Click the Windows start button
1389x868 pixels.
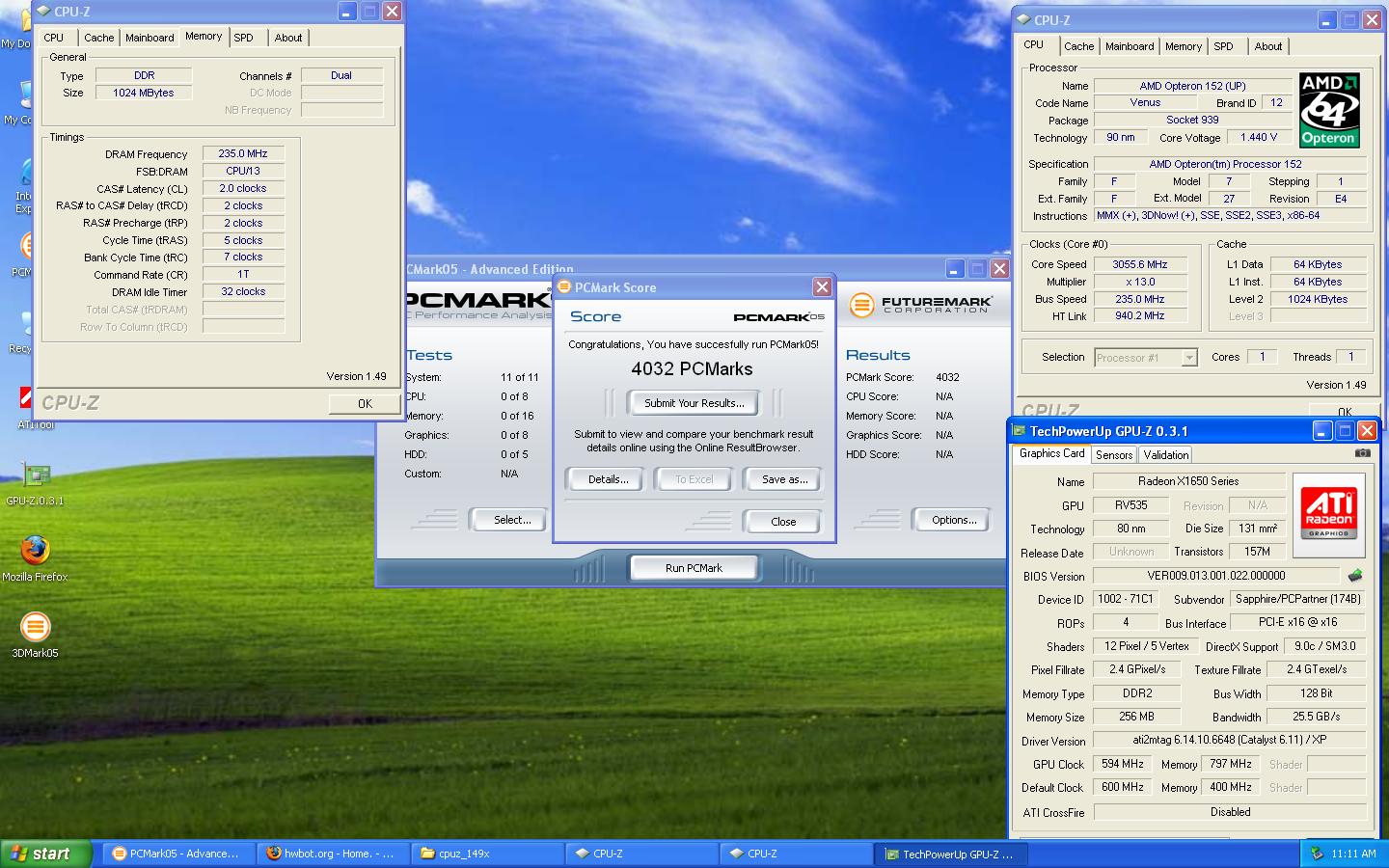tap(46, 854)
